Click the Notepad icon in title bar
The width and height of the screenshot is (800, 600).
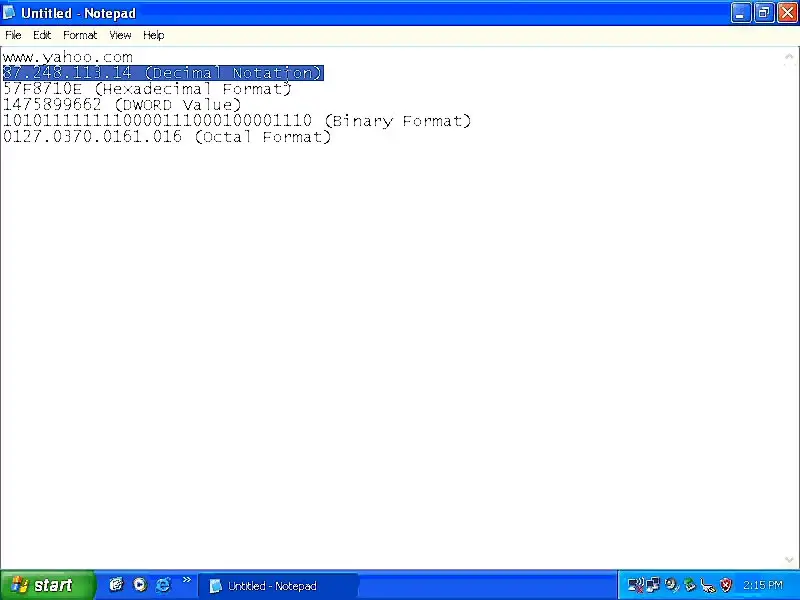pyautogui.click(x=9, y=12)
